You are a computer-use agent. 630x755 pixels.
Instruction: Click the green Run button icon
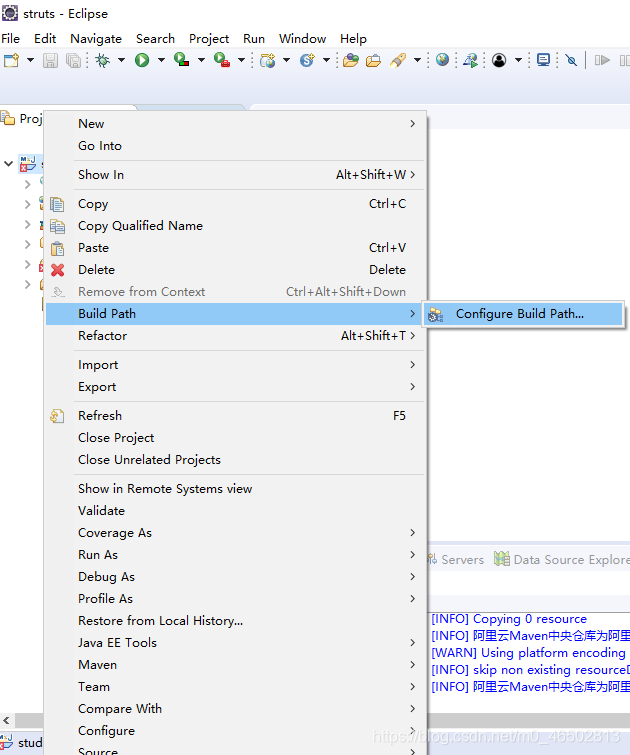tap(142, 60)
